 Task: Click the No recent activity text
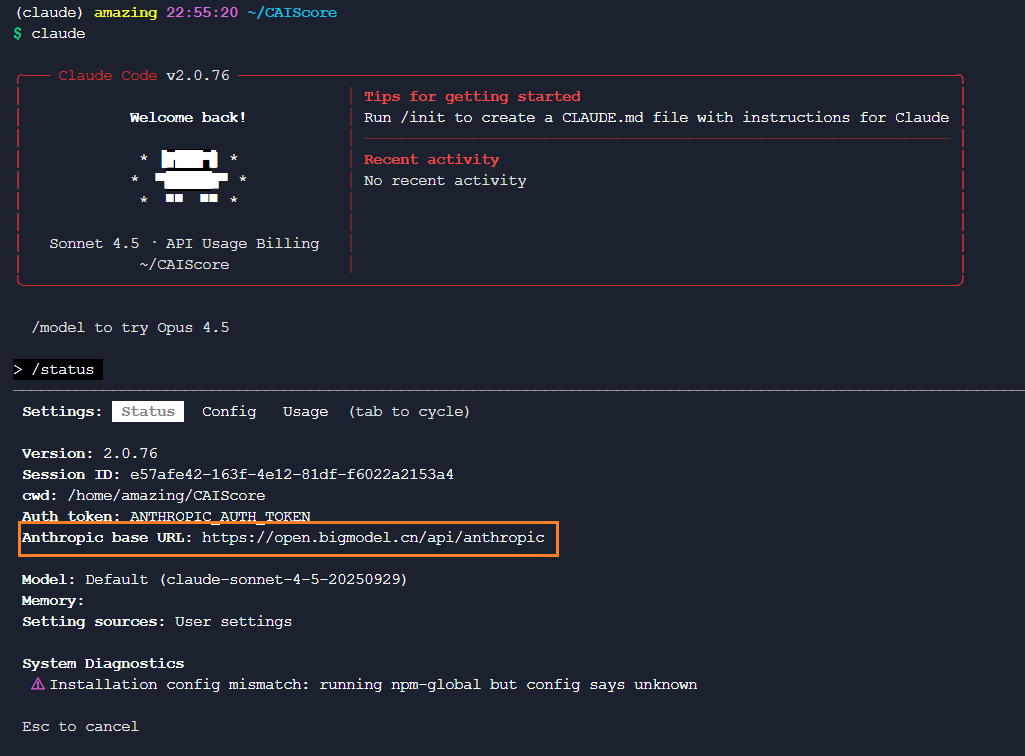click(x=445, y=180)
